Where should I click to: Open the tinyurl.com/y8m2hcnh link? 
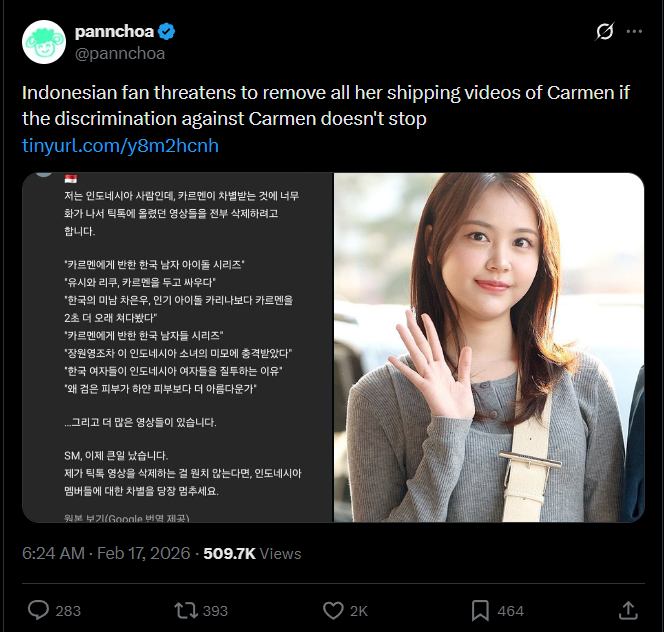point(120,145)
